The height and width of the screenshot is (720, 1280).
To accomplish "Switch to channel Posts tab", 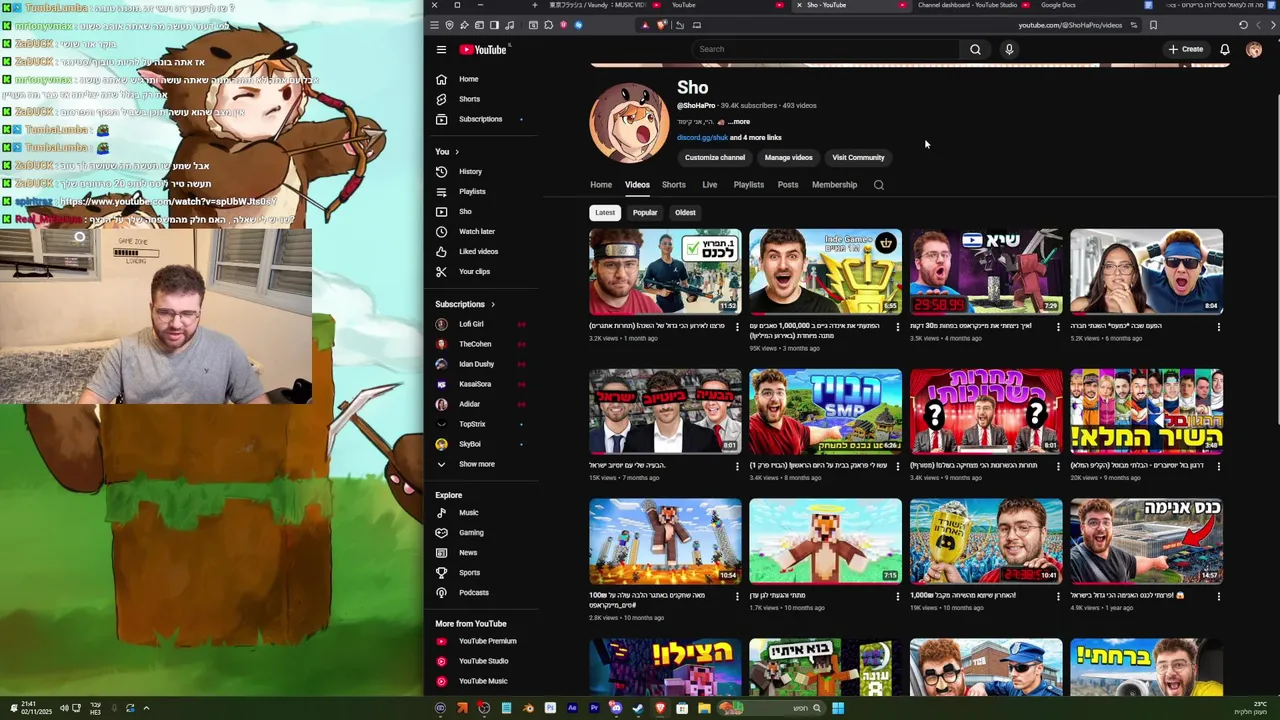I will (x=788, y=185).
